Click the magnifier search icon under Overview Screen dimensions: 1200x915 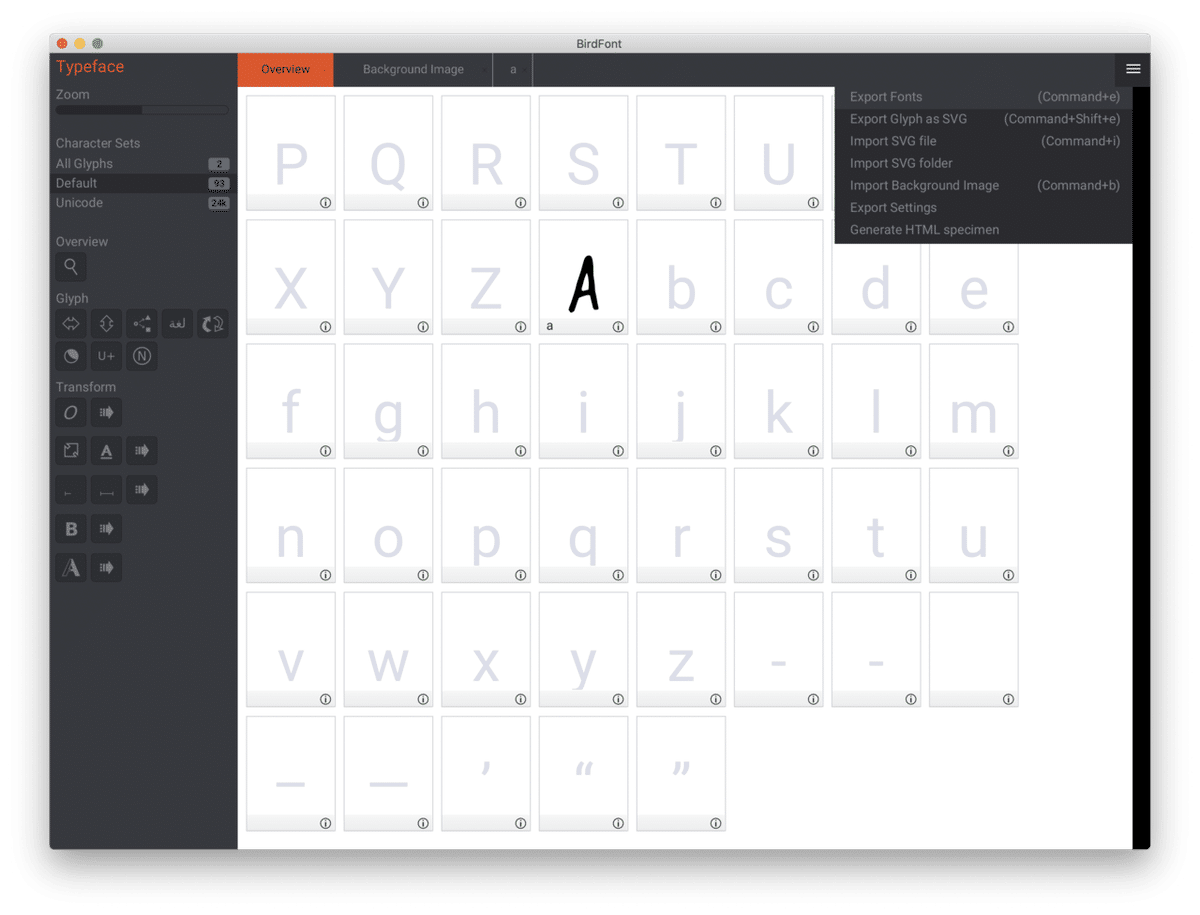pyautogui.click(x=71, y=267)
